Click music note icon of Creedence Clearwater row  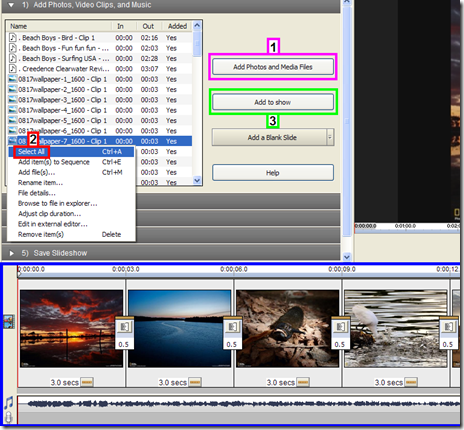click(13, 69)
